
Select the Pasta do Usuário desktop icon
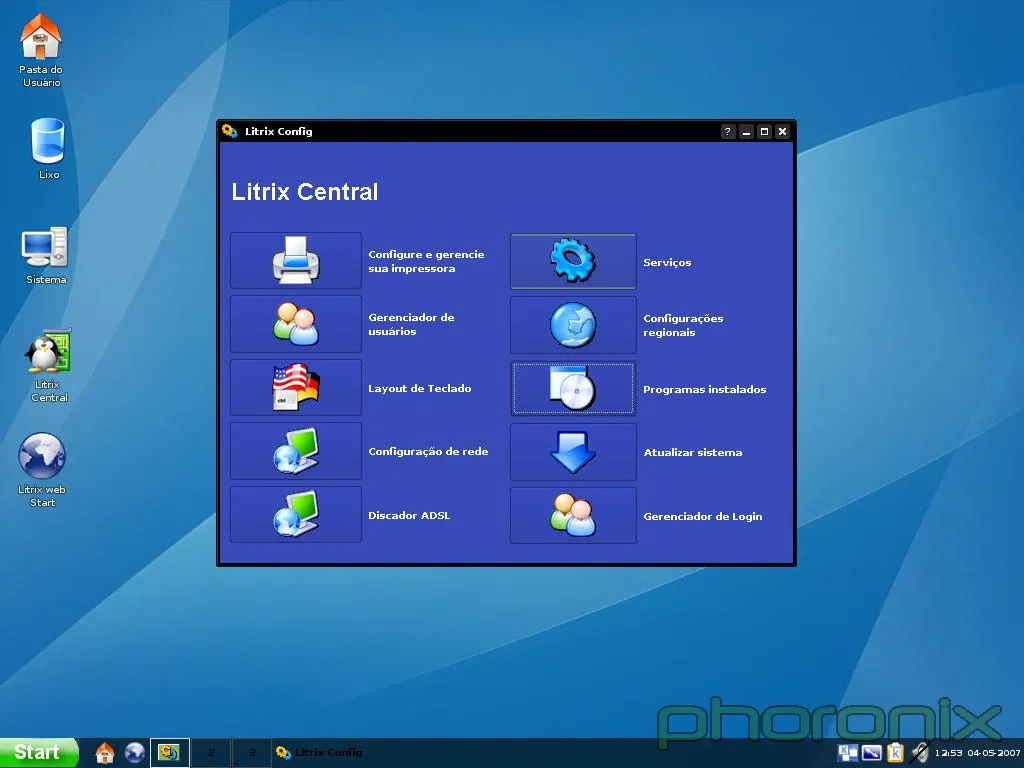(41, 51)
